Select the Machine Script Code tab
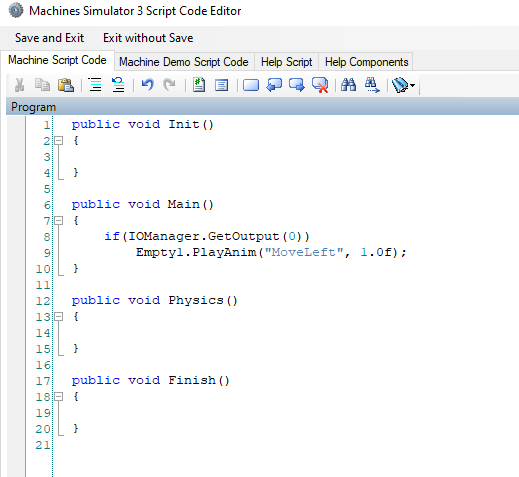 57,60
